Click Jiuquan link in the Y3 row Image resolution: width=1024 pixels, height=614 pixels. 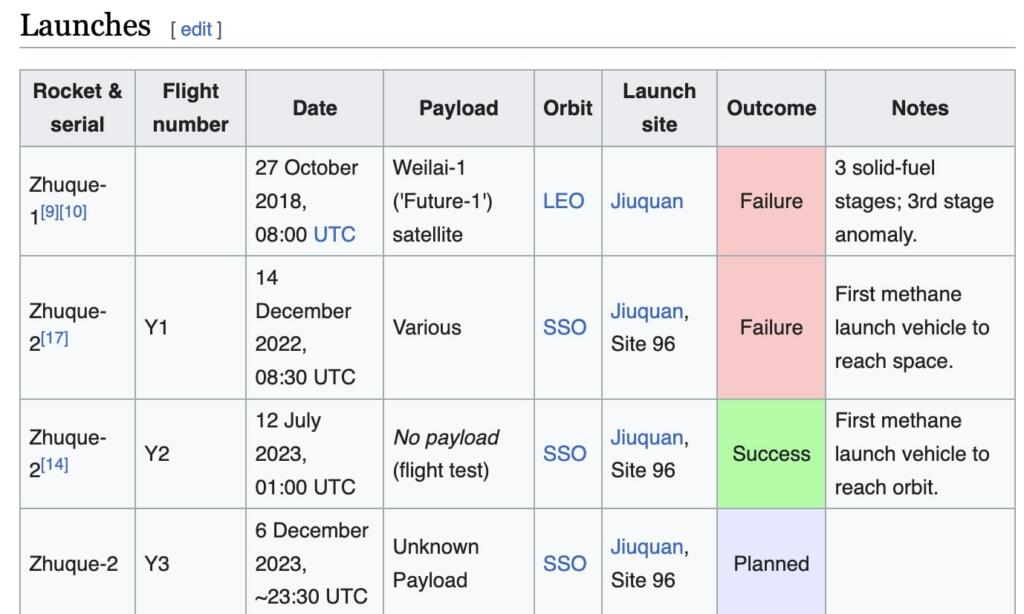pyautogui.click(x=647, y=548)
